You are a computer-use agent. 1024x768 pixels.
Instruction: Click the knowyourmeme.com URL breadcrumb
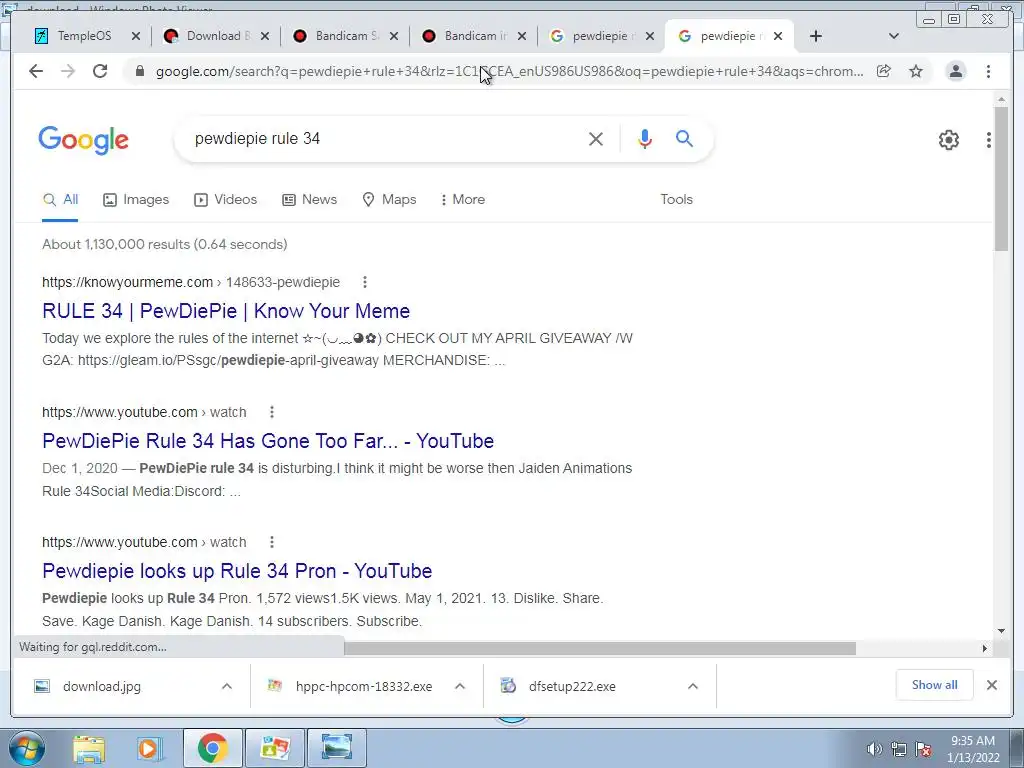tap(191, 282)
